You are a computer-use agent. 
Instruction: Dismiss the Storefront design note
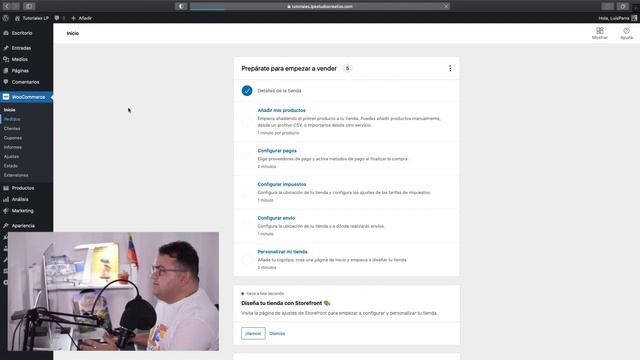click(x=277, y=333)
